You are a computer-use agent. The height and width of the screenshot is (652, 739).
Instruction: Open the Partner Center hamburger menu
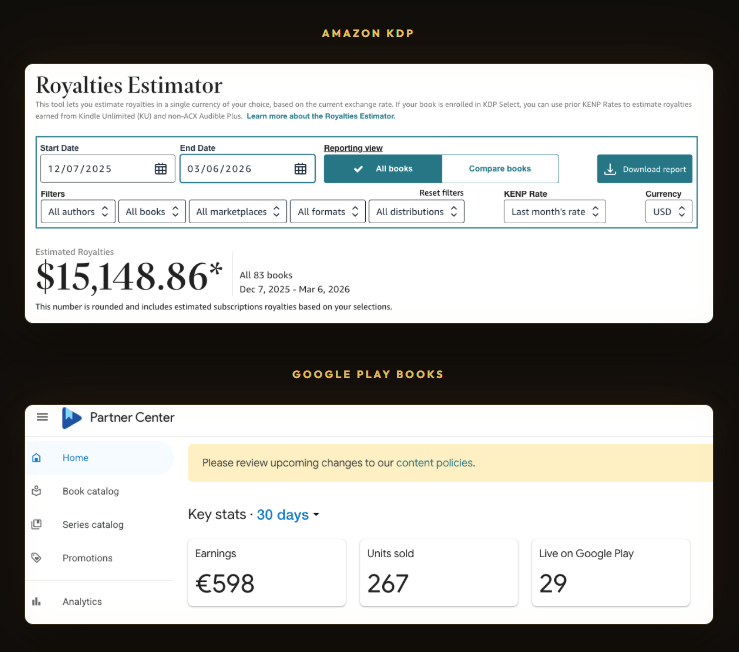click(x=42, y=417)
